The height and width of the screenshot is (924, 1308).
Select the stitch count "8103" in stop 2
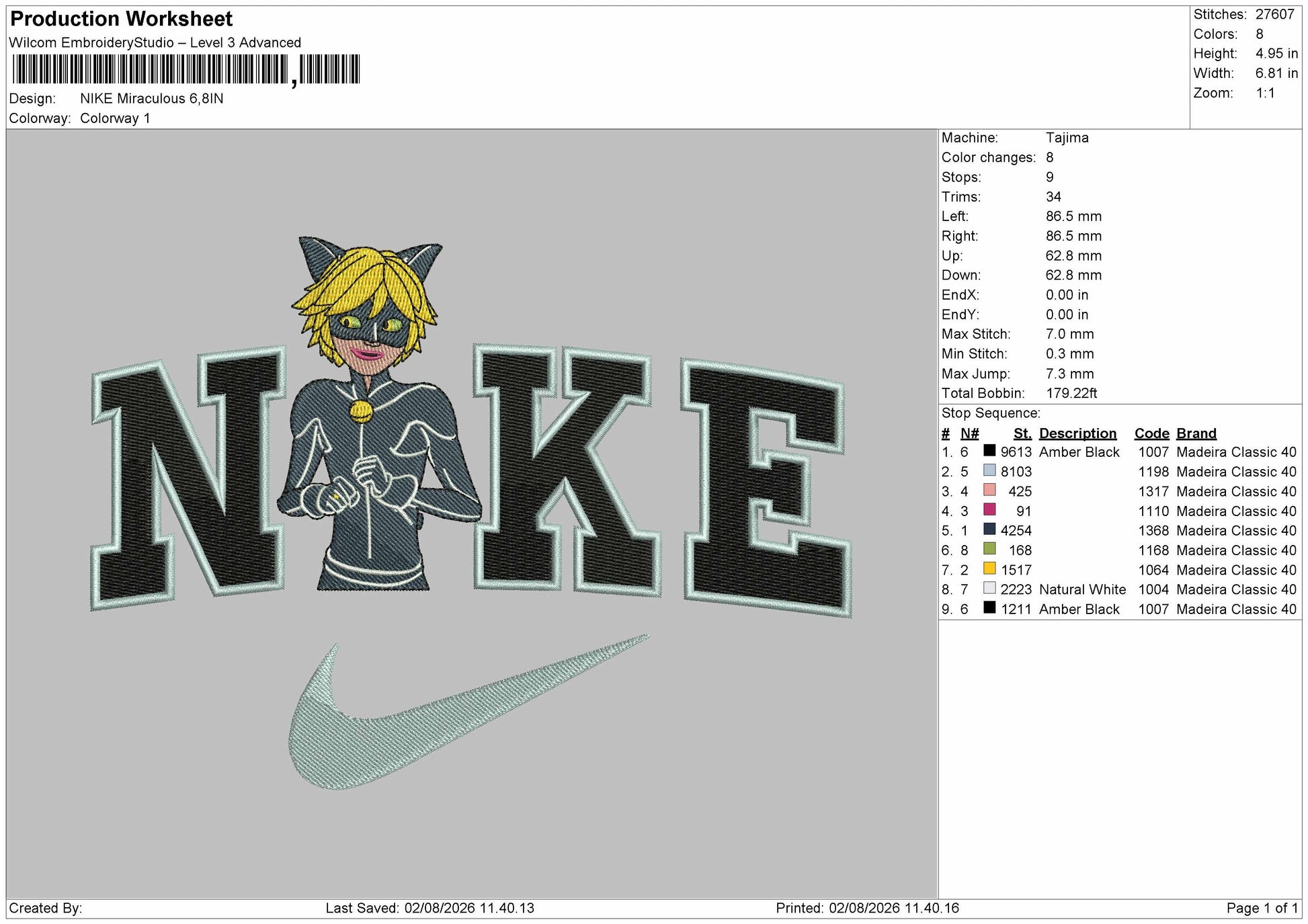(1016, 472)
